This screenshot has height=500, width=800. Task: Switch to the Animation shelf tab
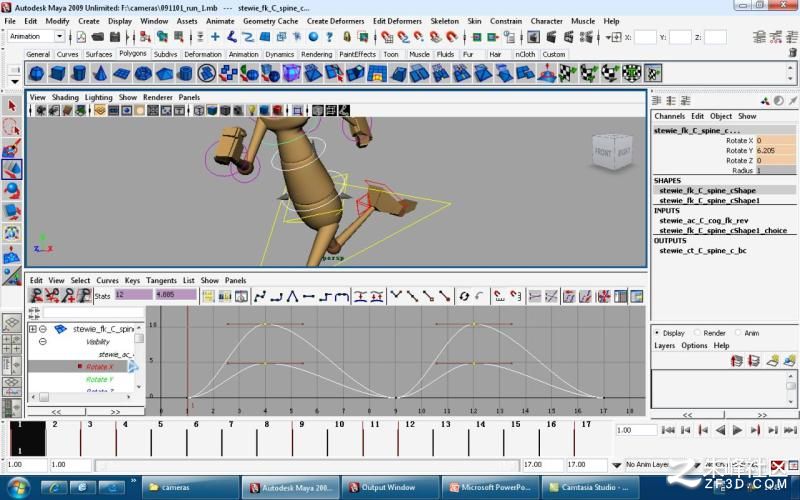[243, 54]
